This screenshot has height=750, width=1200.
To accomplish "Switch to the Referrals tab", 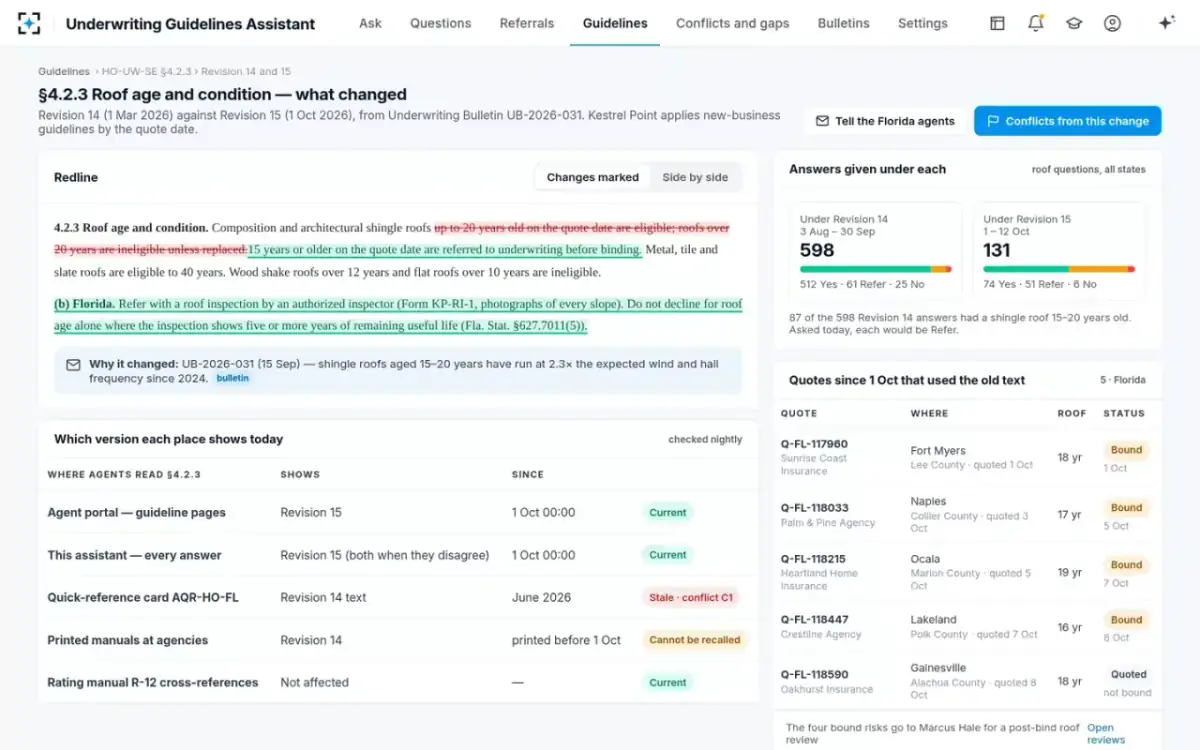I will pyautogui.click(x=527, y=23).
